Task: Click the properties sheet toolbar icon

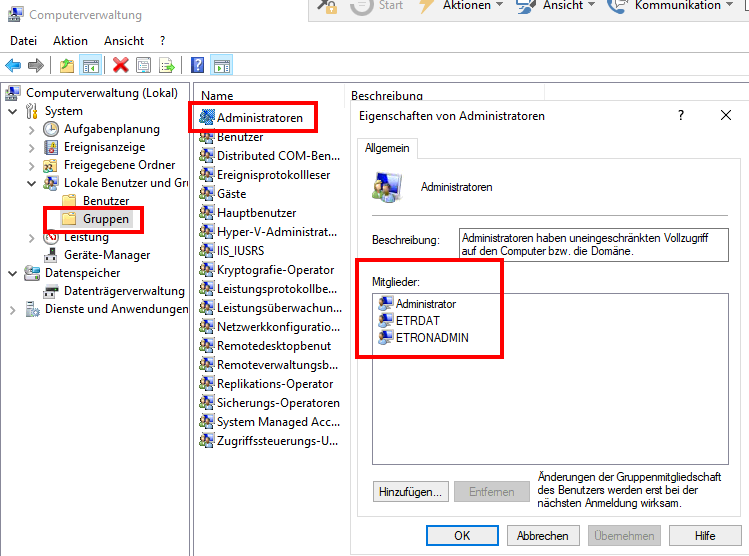Action: click(x=144, y=65)
